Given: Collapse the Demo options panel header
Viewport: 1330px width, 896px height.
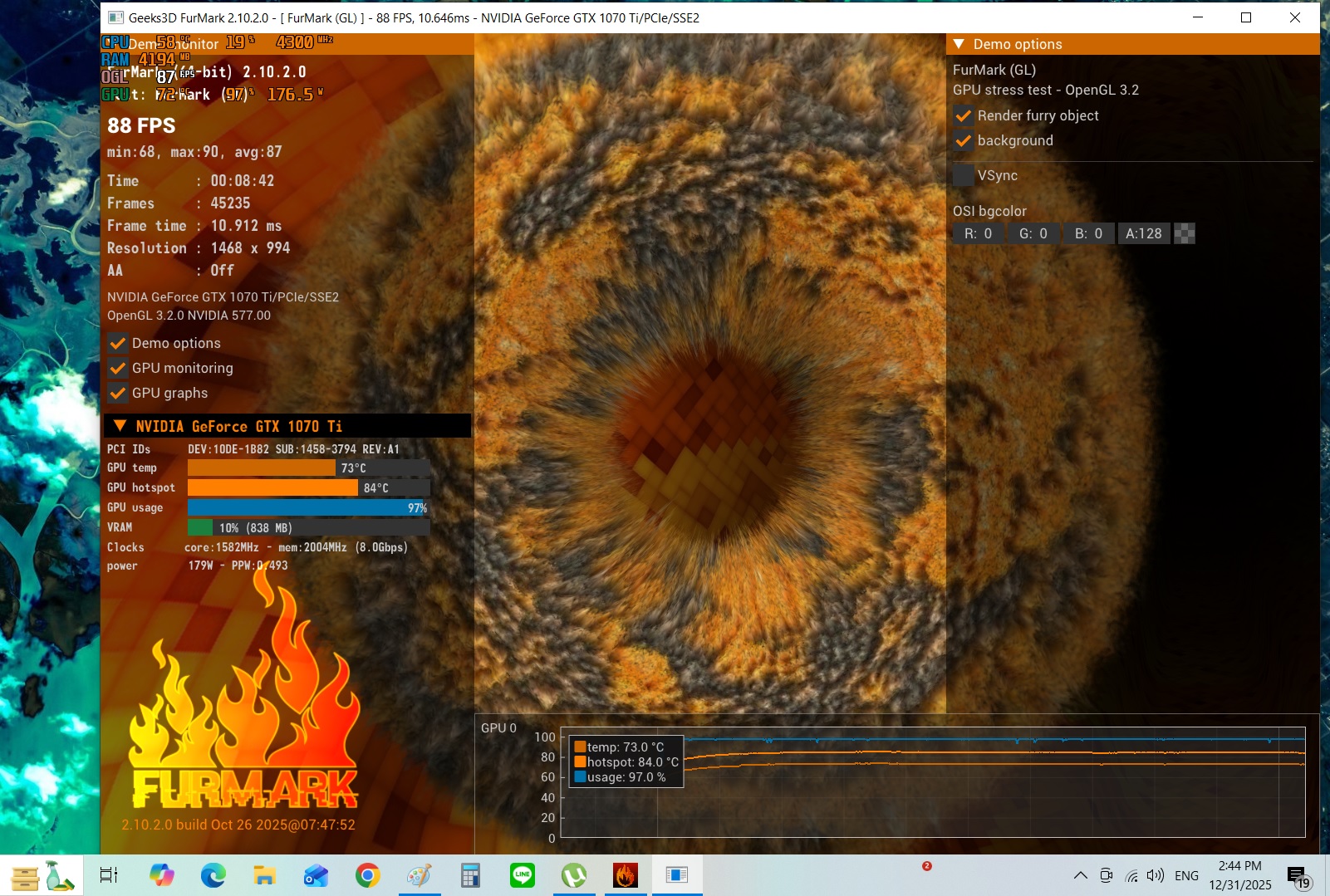Looking at the screenshot, I should point(959,44).
